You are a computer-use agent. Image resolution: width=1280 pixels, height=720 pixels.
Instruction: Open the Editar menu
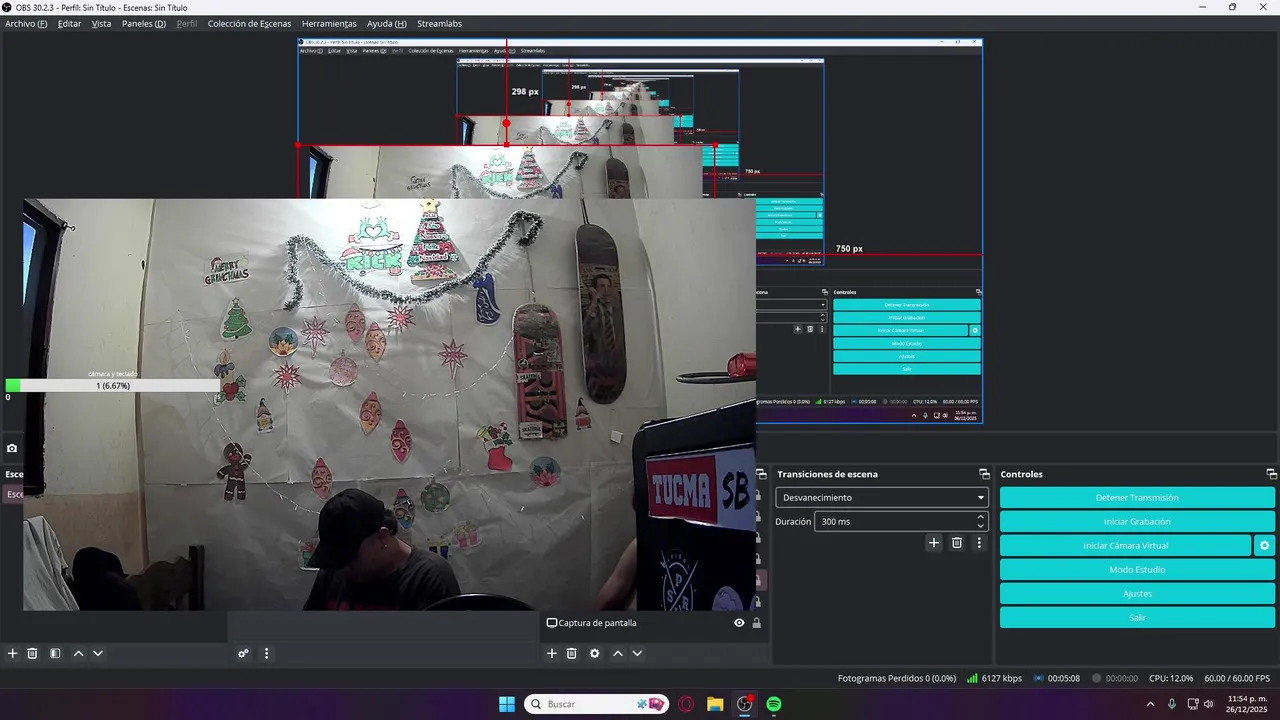[69, 23]
